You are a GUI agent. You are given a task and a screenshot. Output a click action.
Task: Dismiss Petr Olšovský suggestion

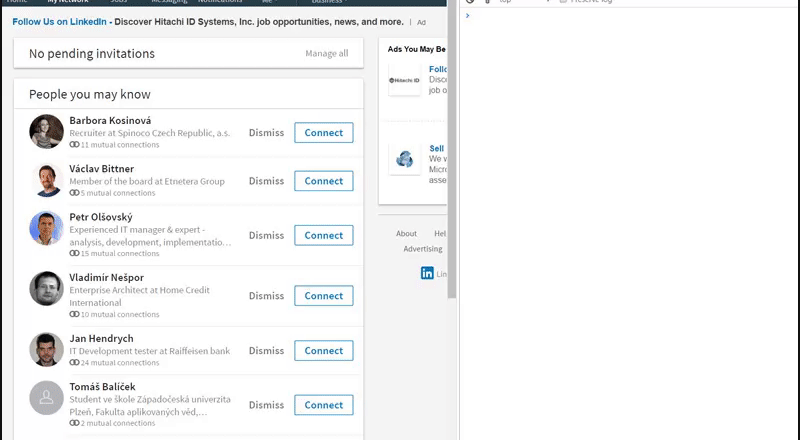click(x=266, y=235)
